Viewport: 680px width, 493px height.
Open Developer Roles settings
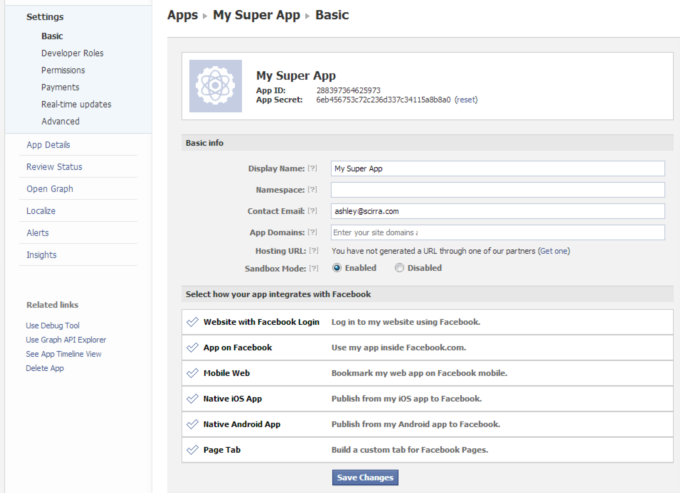coord(72,53)
